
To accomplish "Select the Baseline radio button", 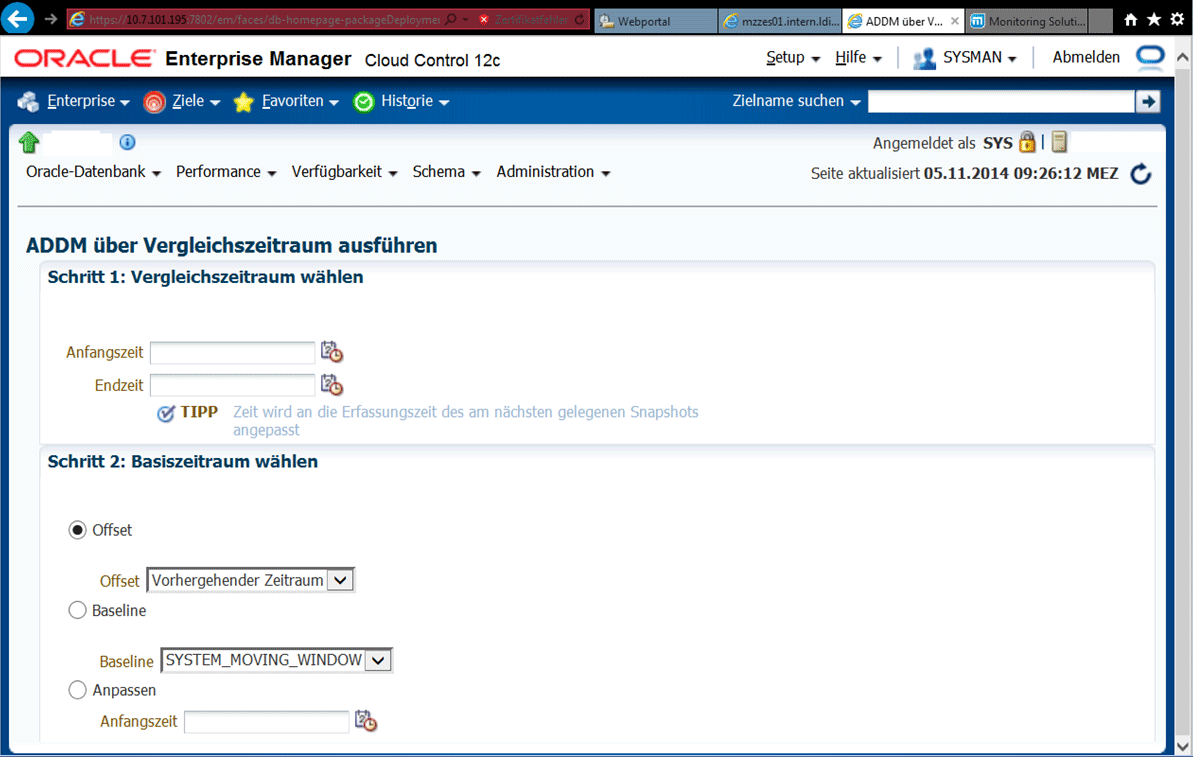I will (77, 610).
